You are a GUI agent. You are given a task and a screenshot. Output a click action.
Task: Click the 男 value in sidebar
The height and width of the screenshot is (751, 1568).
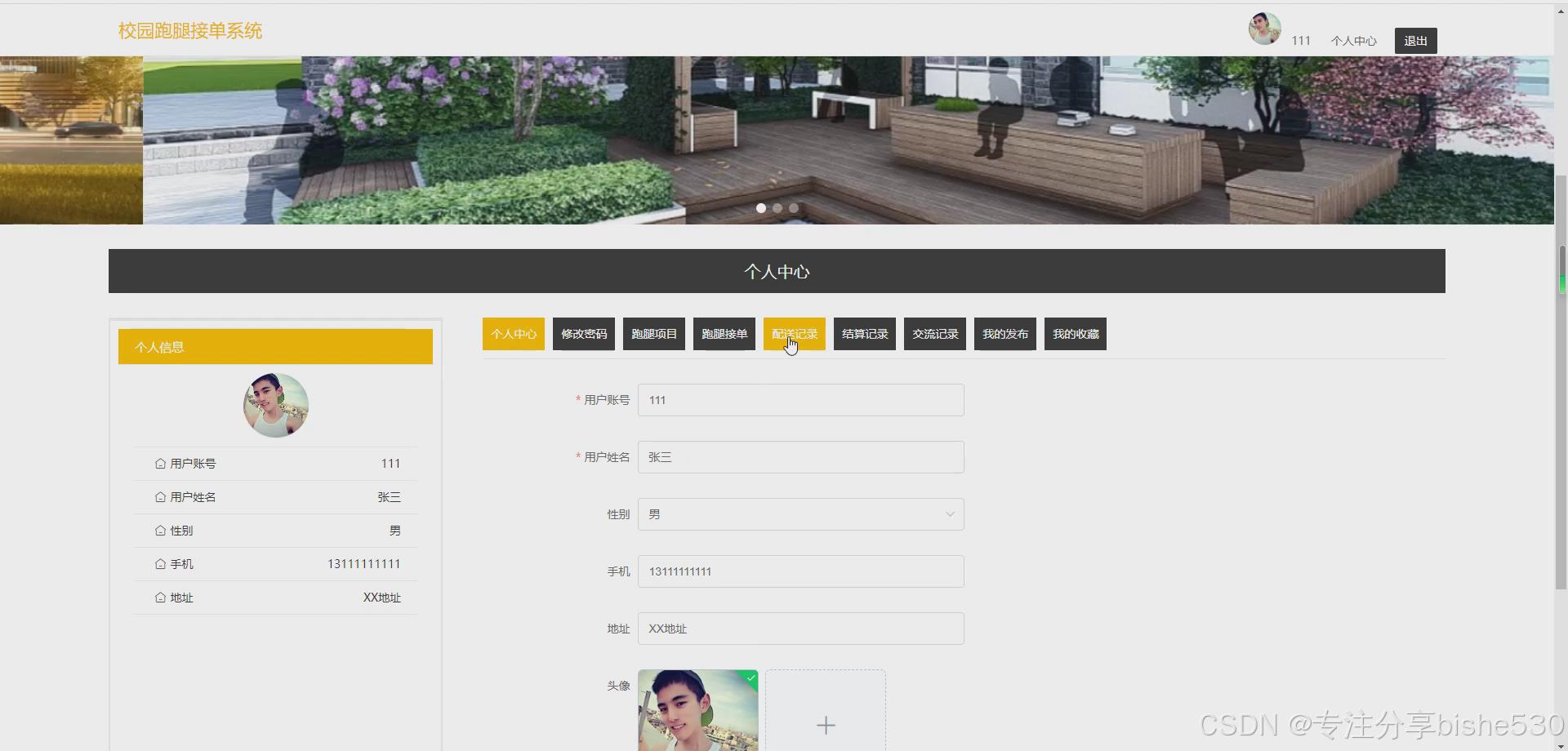(x=395, y=531)
